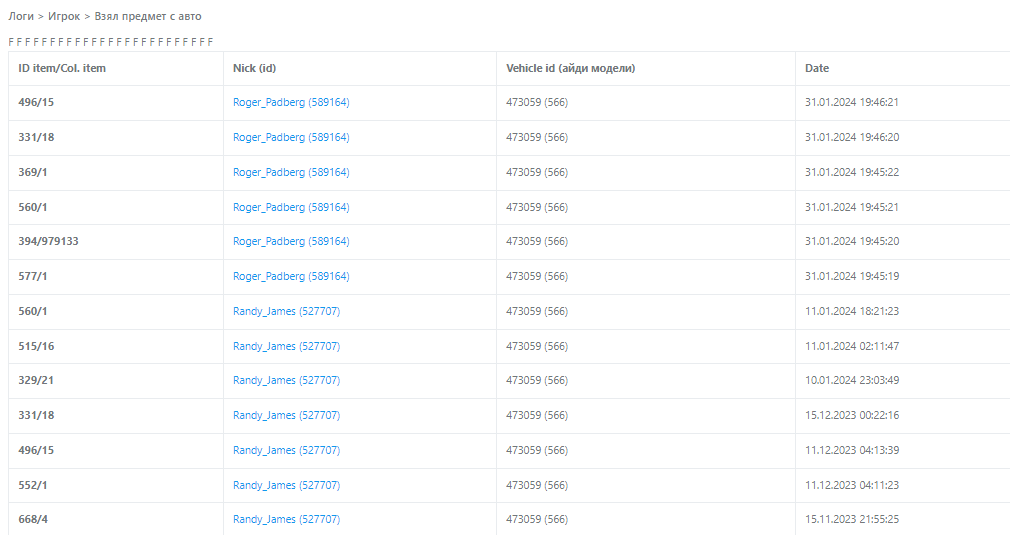
Task: Click the item ID cell '394/979133'
Action: [48, 241]
